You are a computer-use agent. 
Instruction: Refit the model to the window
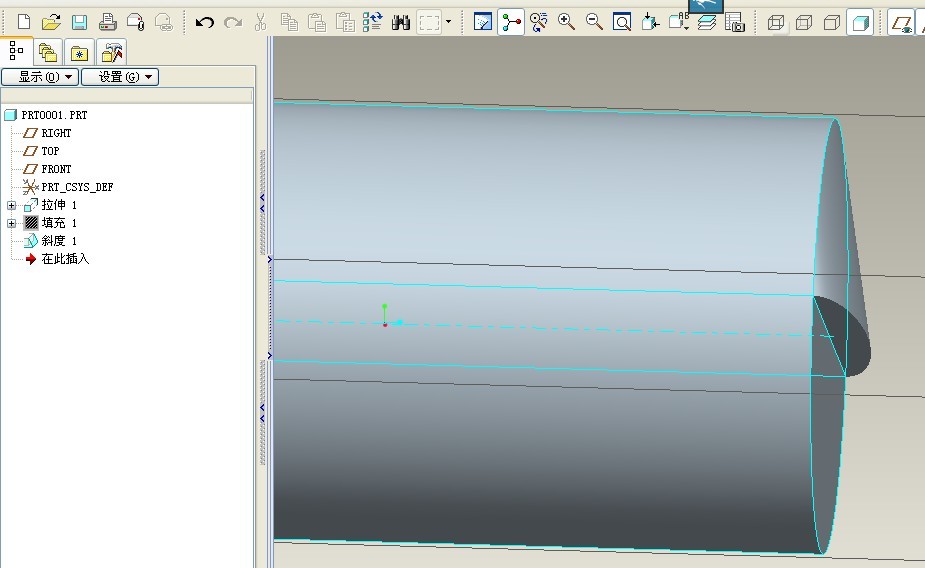coord(622,22)
